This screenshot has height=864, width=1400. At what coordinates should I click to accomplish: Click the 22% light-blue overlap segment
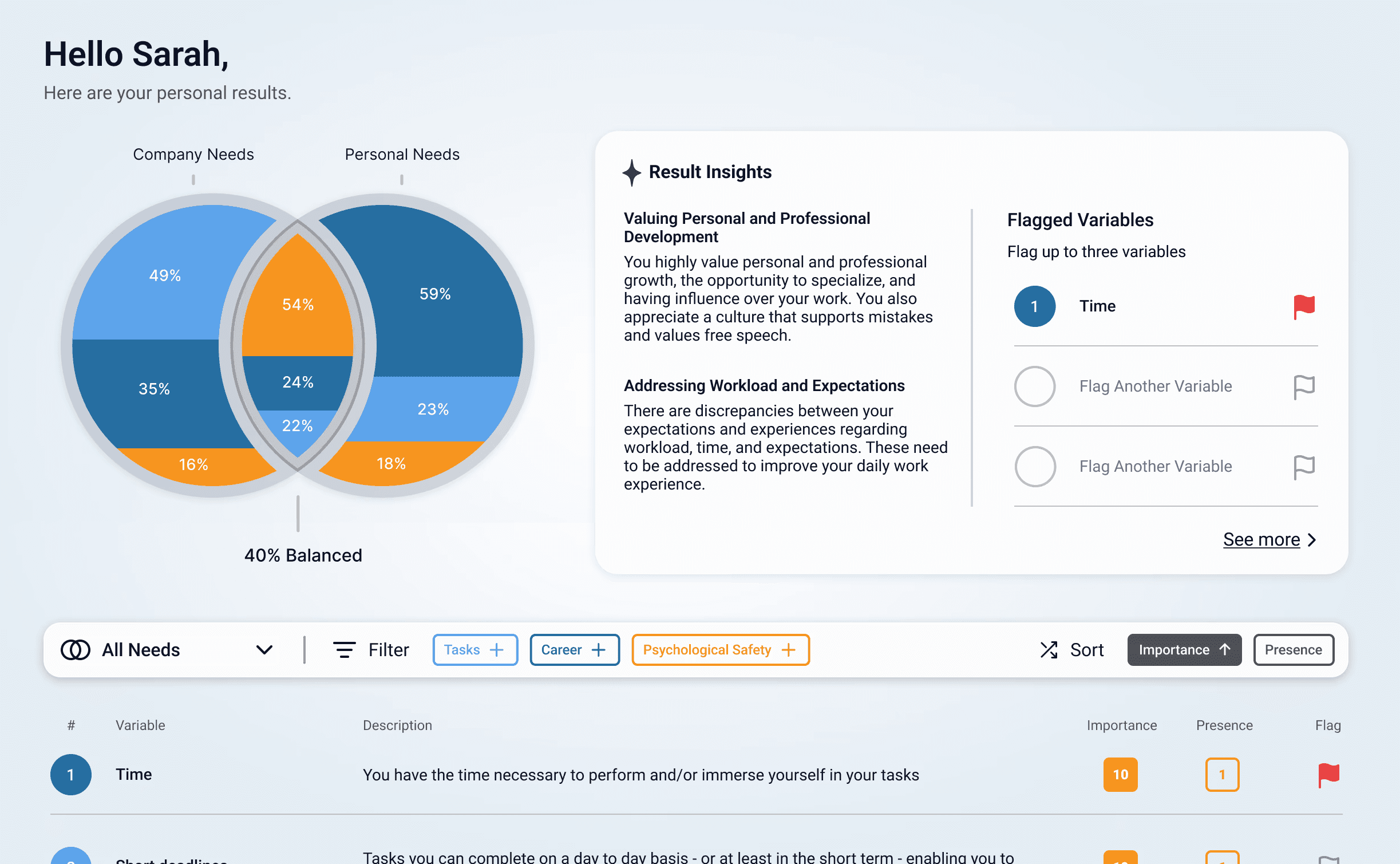click(298, 426)
